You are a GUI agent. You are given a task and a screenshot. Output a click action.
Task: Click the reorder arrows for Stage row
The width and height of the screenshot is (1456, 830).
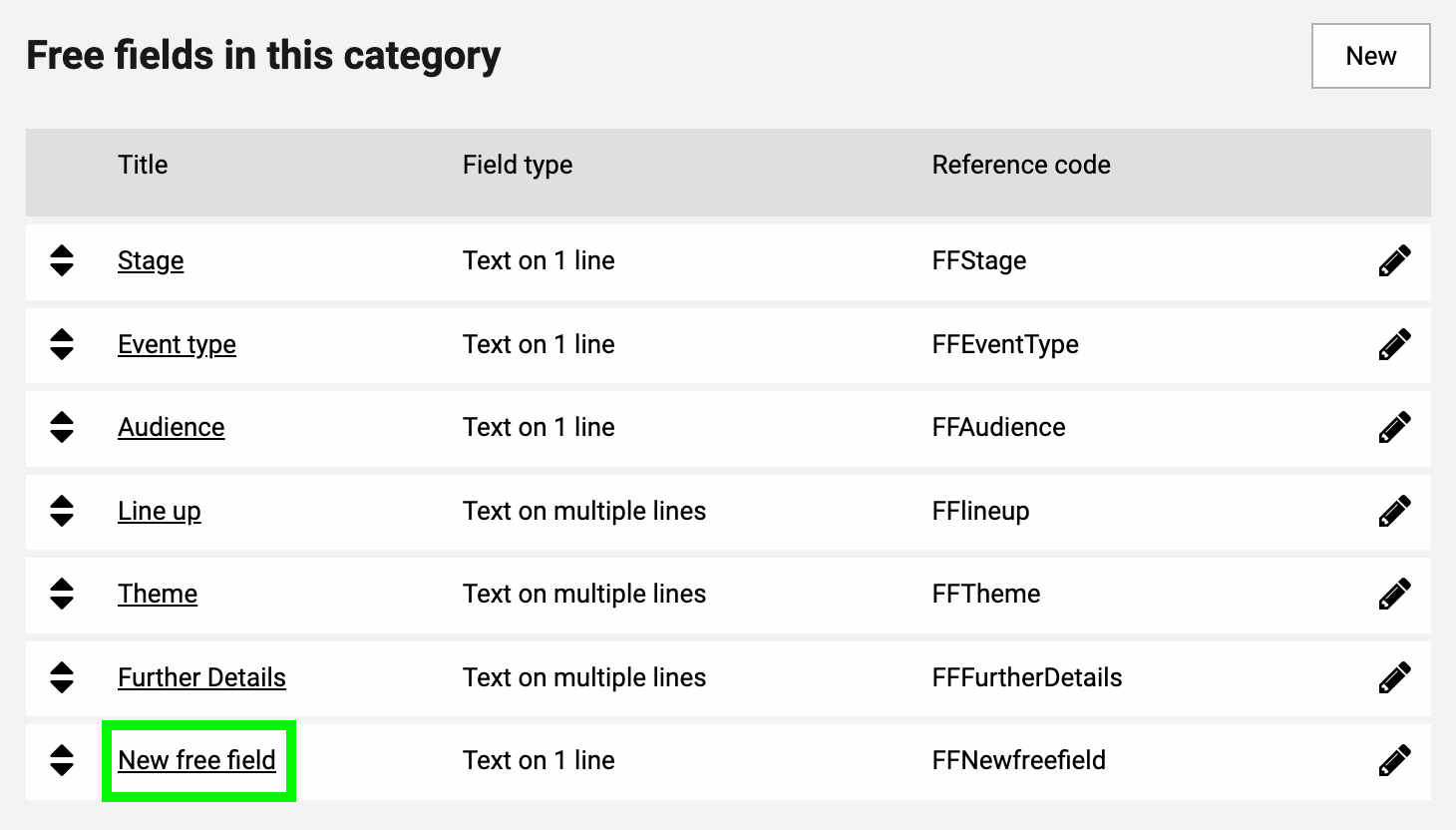pos(62,260)
